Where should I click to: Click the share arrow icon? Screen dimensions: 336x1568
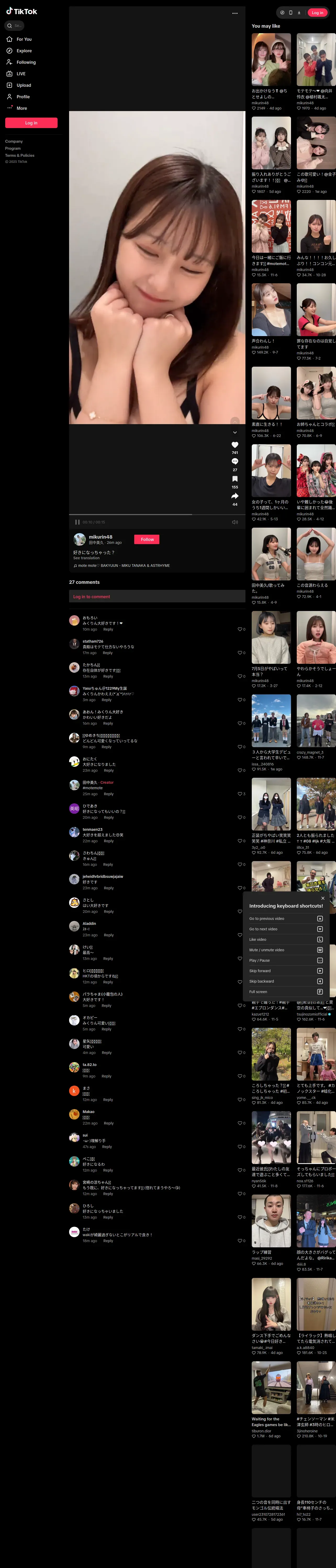coord(235,496)
